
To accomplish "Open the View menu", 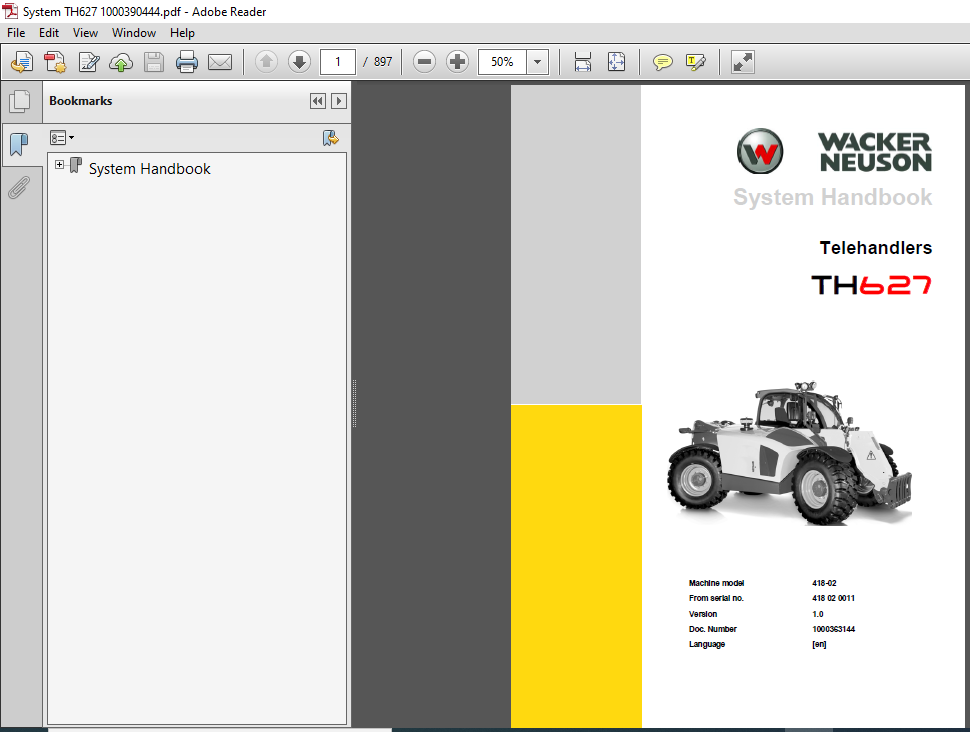I will (85, 33).
